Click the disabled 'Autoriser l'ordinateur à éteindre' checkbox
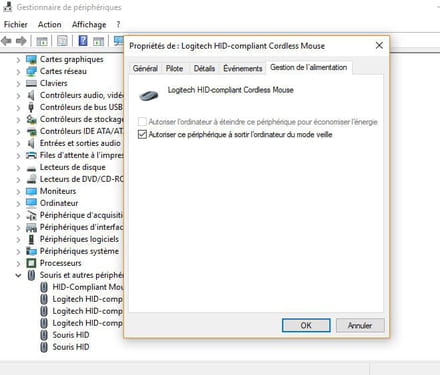 point(142,122)
